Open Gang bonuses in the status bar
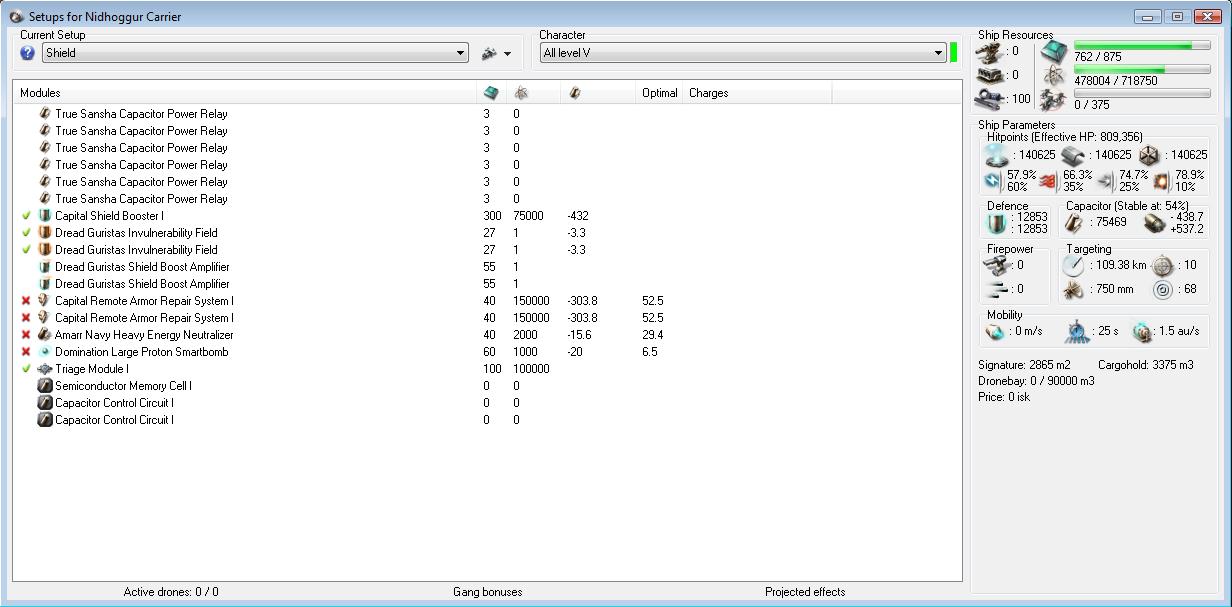 click(488, 592)
